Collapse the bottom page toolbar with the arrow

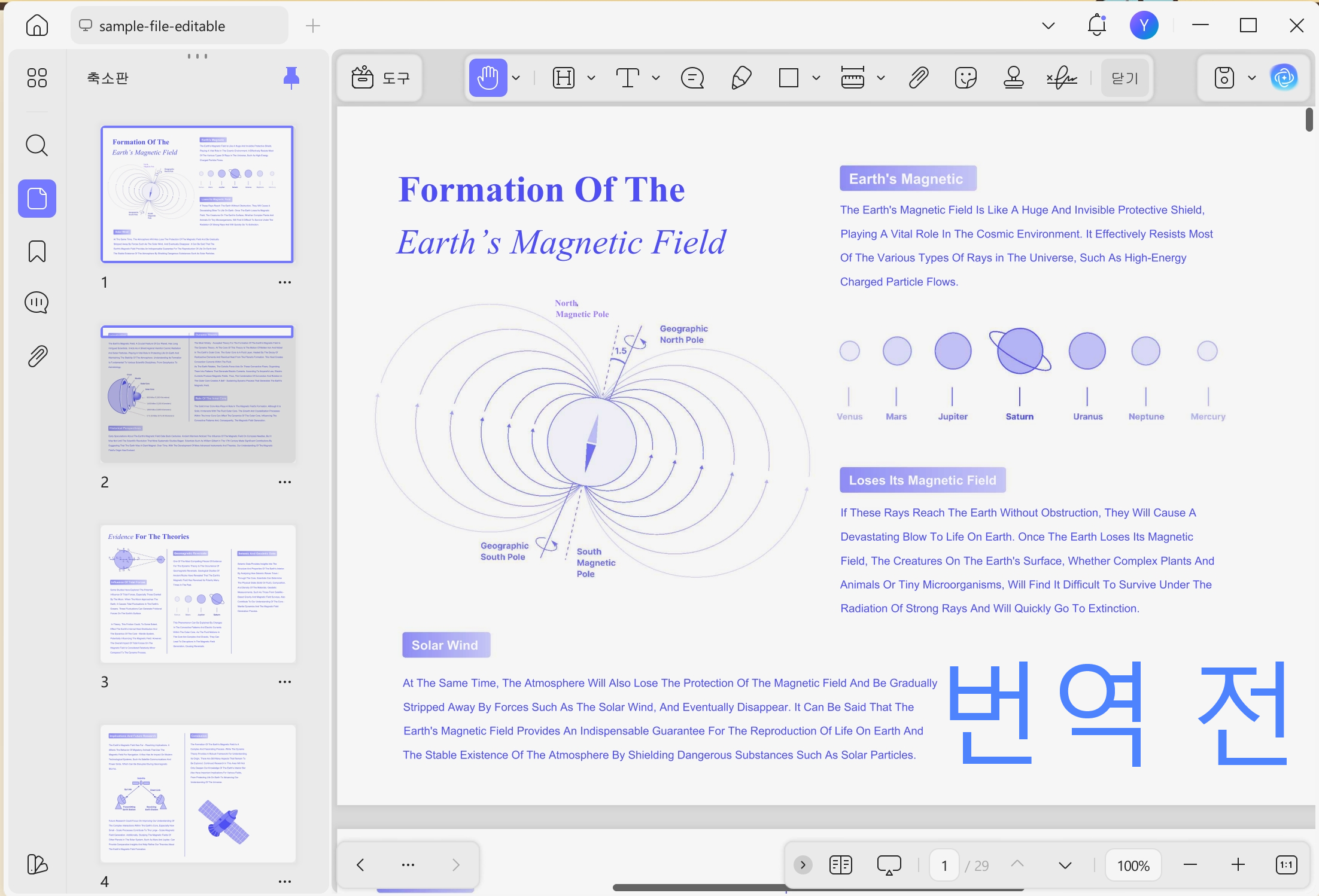point(803,865)
